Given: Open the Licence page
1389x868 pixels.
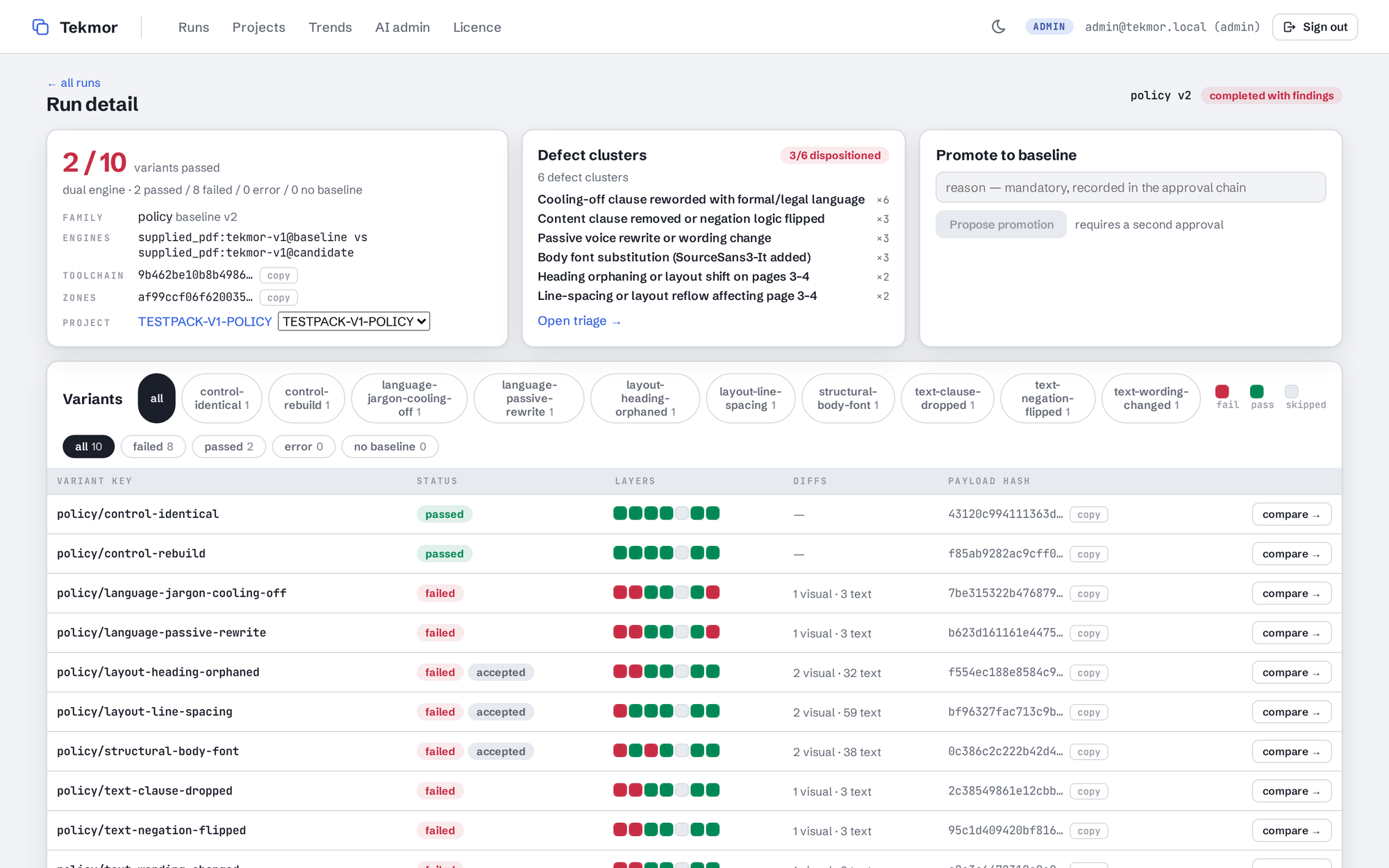Looking at the screenshot, I should 477,27.
